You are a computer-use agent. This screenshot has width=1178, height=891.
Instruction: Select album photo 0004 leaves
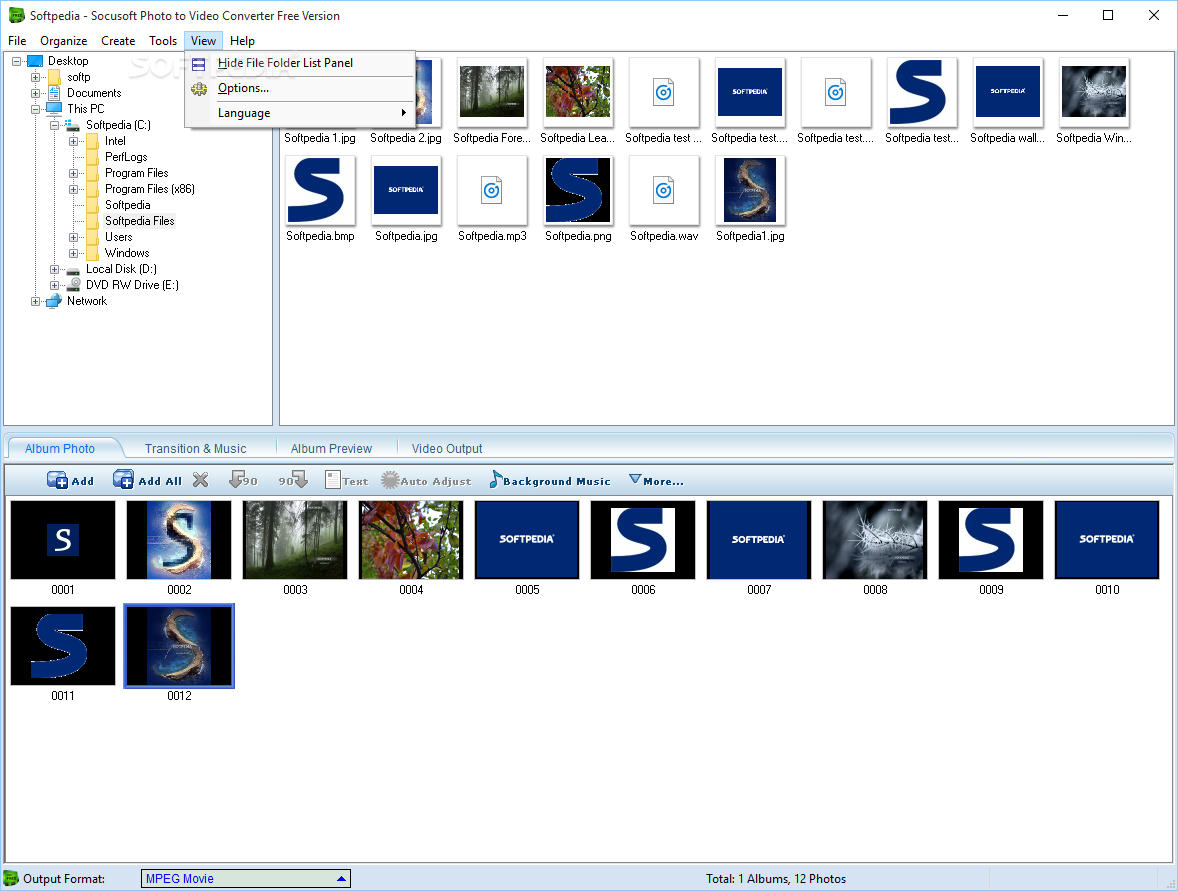(411, 540)
